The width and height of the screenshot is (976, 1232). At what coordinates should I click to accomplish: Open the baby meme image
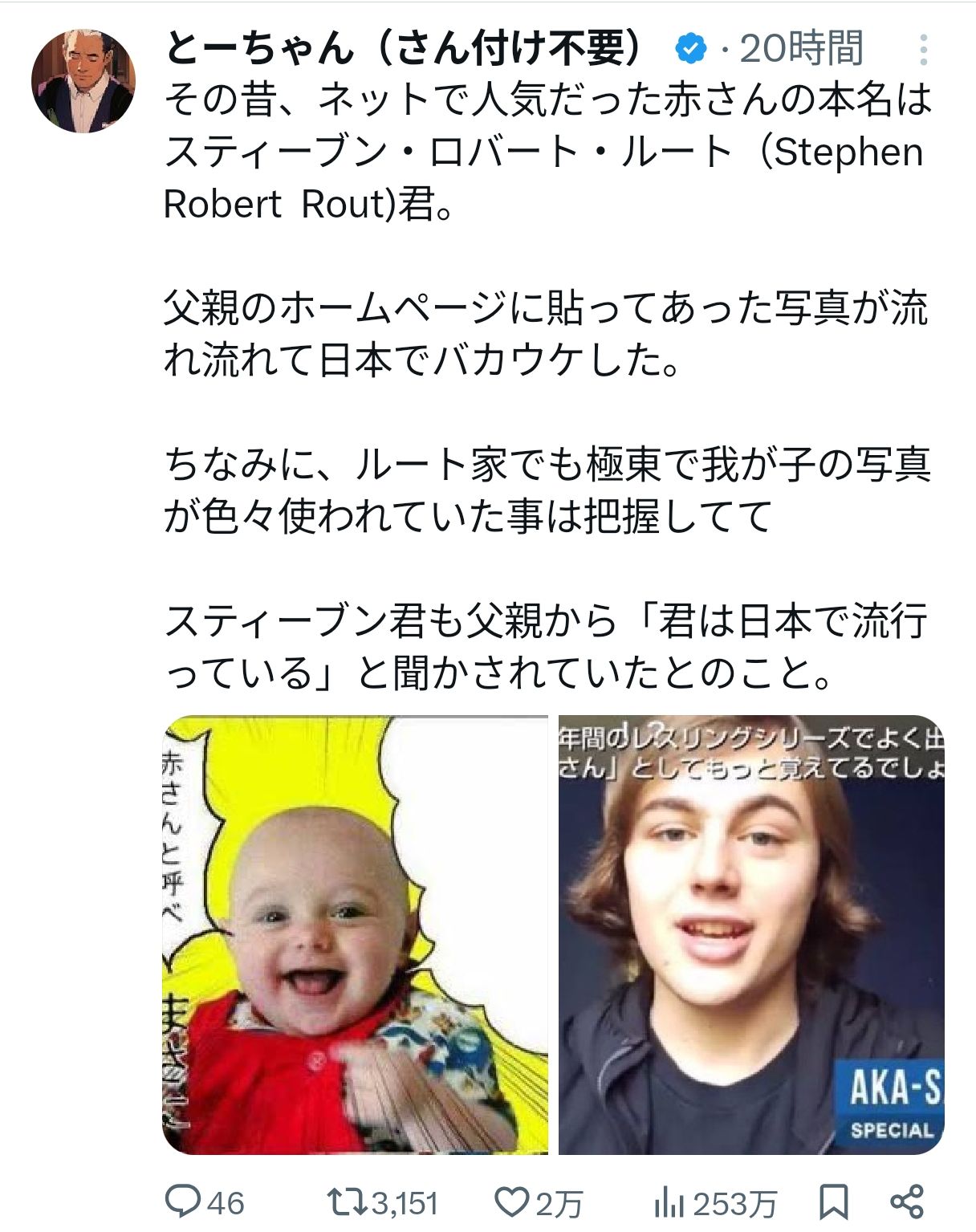pos(356,935)
